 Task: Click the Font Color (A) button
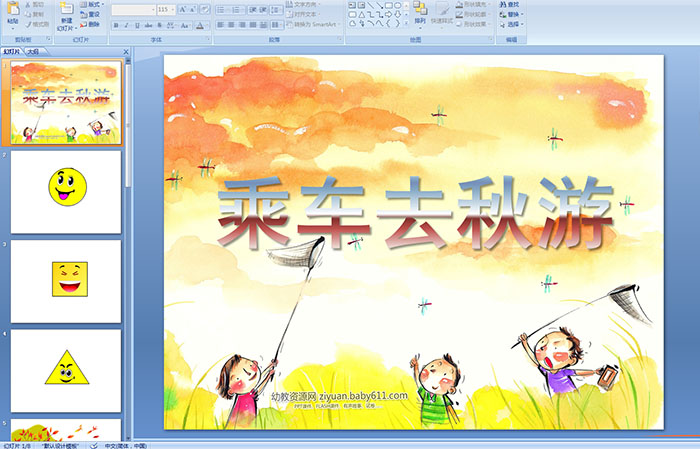(x=200, y=25)
